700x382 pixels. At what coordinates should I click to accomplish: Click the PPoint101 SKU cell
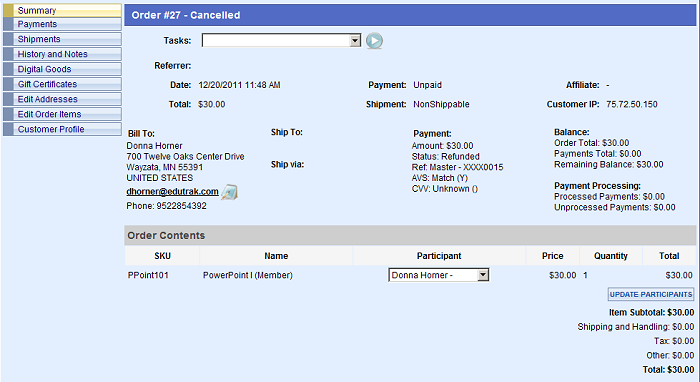click(x=148, y=275)
